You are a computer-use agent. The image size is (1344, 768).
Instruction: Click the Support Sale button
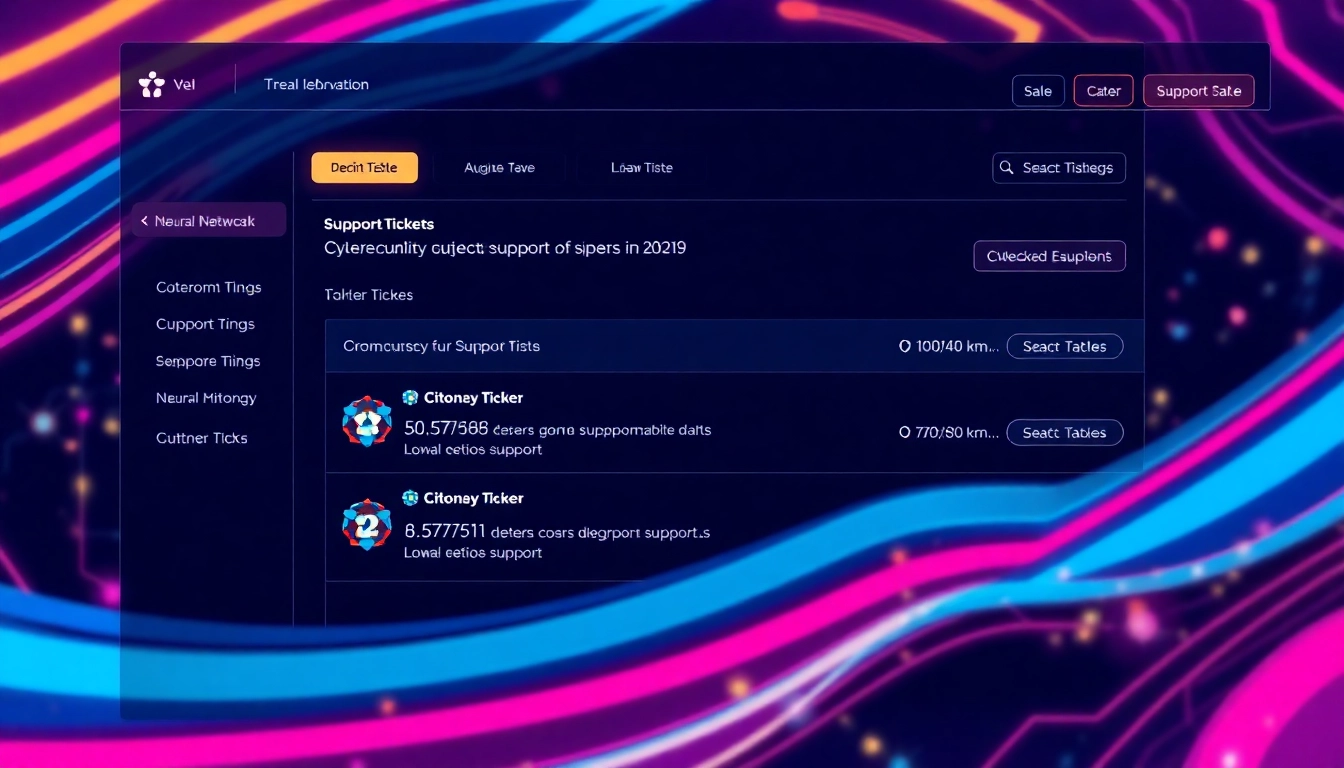[1198, 90]
